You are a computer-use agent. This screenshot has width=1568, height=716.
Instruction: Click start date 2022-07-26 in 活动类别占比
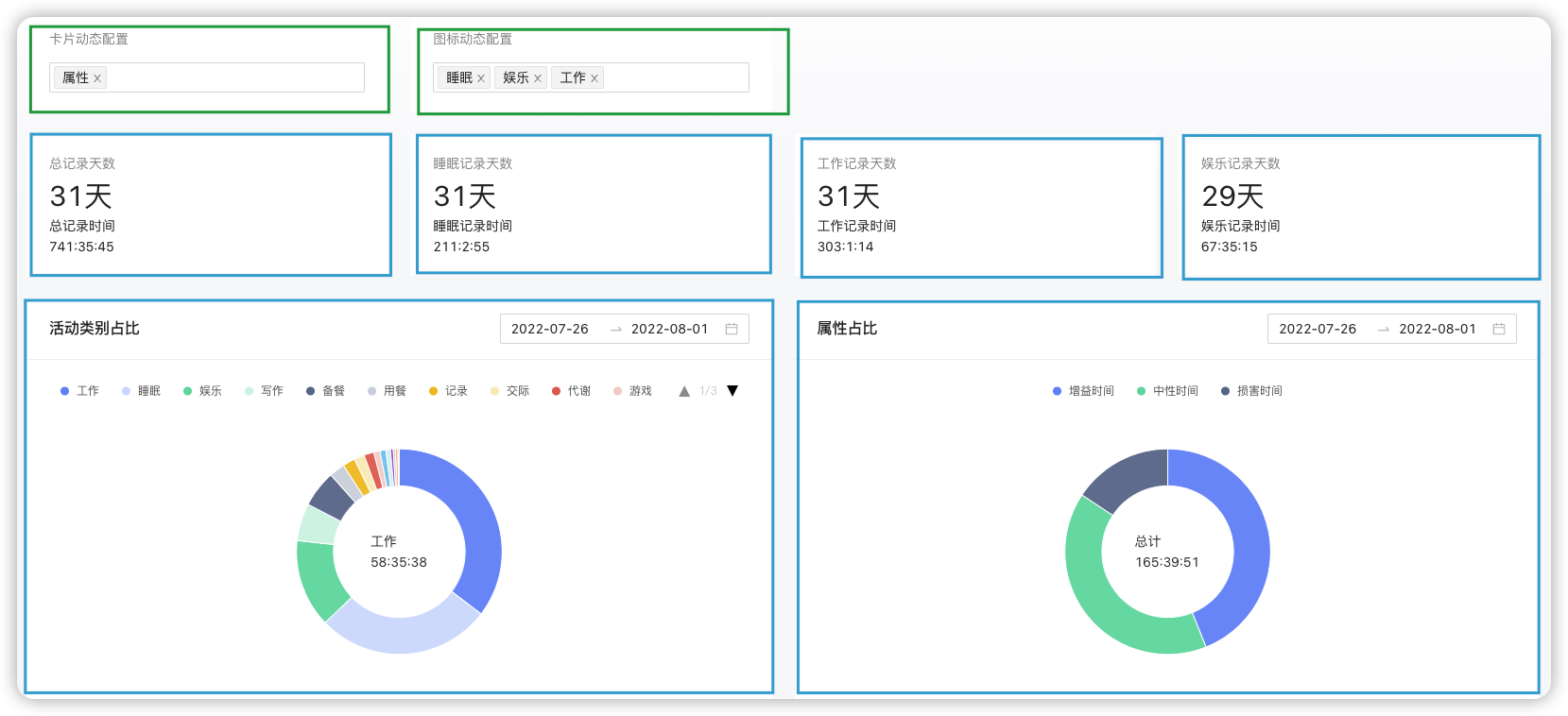tap(550, 329)
